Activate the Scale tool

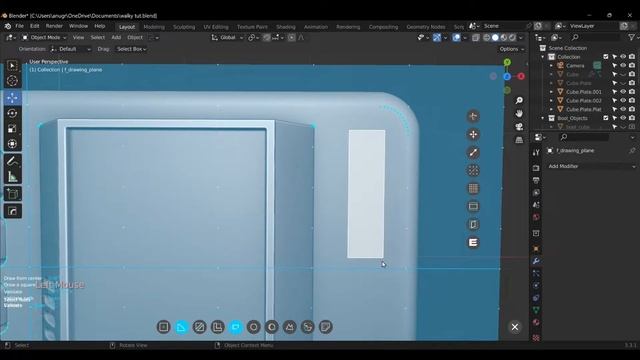pos(12,129)
